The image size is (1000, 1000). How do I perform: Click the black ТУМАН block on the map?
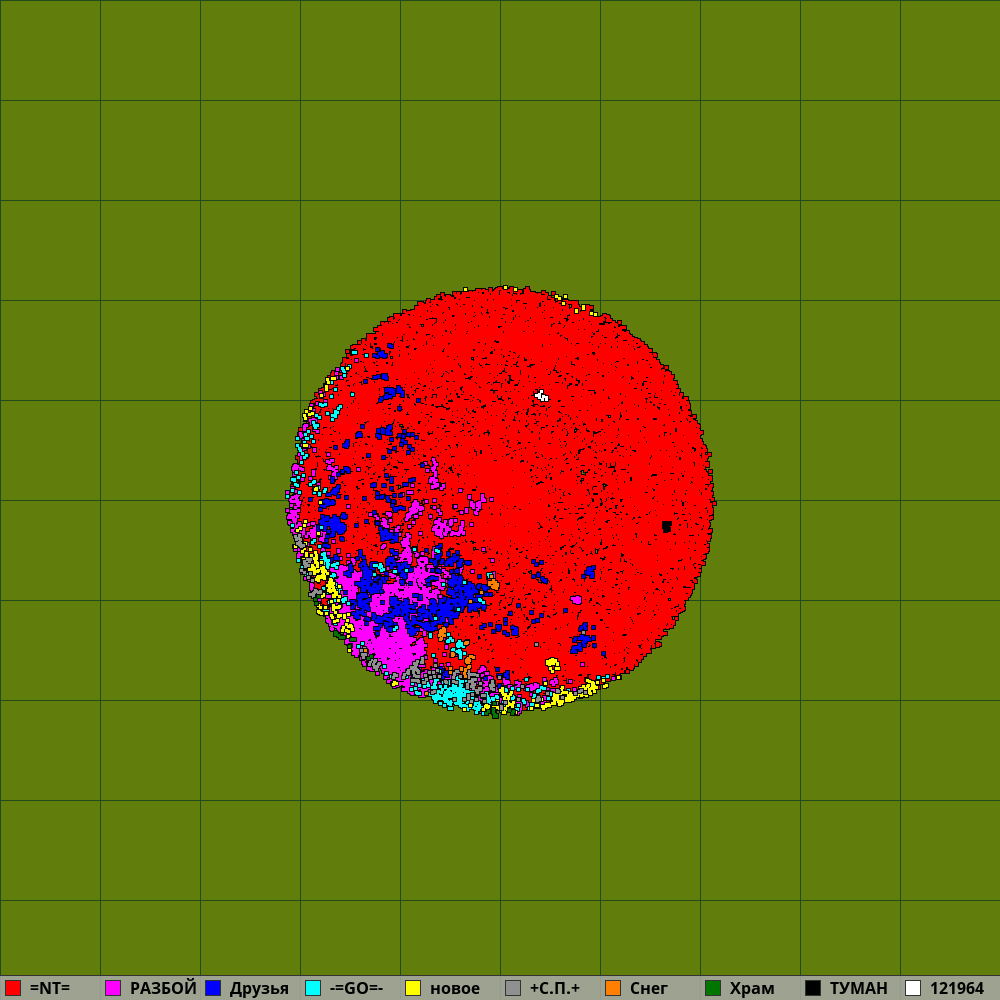click(x=666, y=526)
